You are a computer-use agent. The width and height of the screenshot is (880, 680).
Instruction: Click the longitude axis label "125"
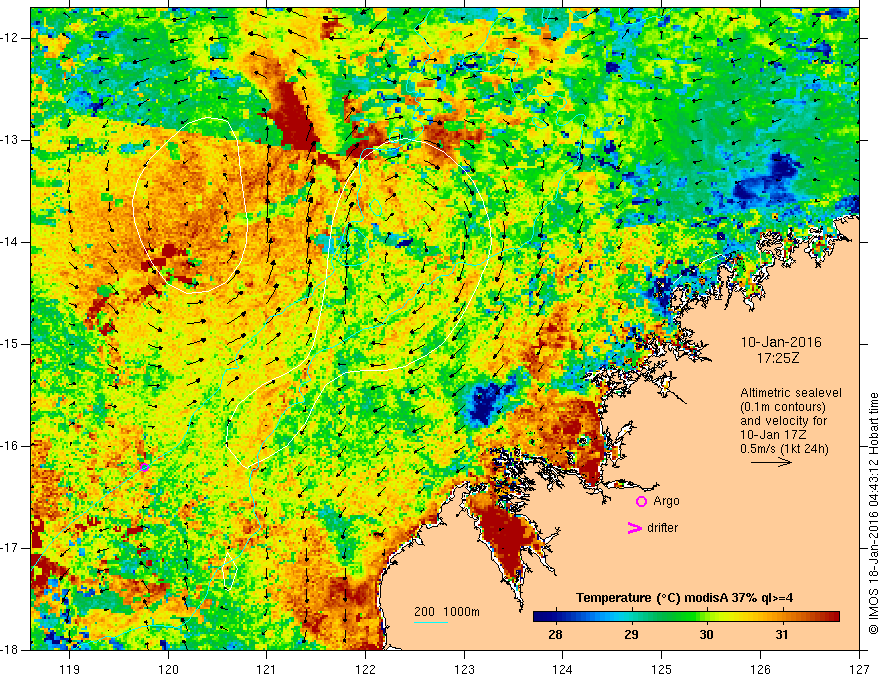click(662, 669)
